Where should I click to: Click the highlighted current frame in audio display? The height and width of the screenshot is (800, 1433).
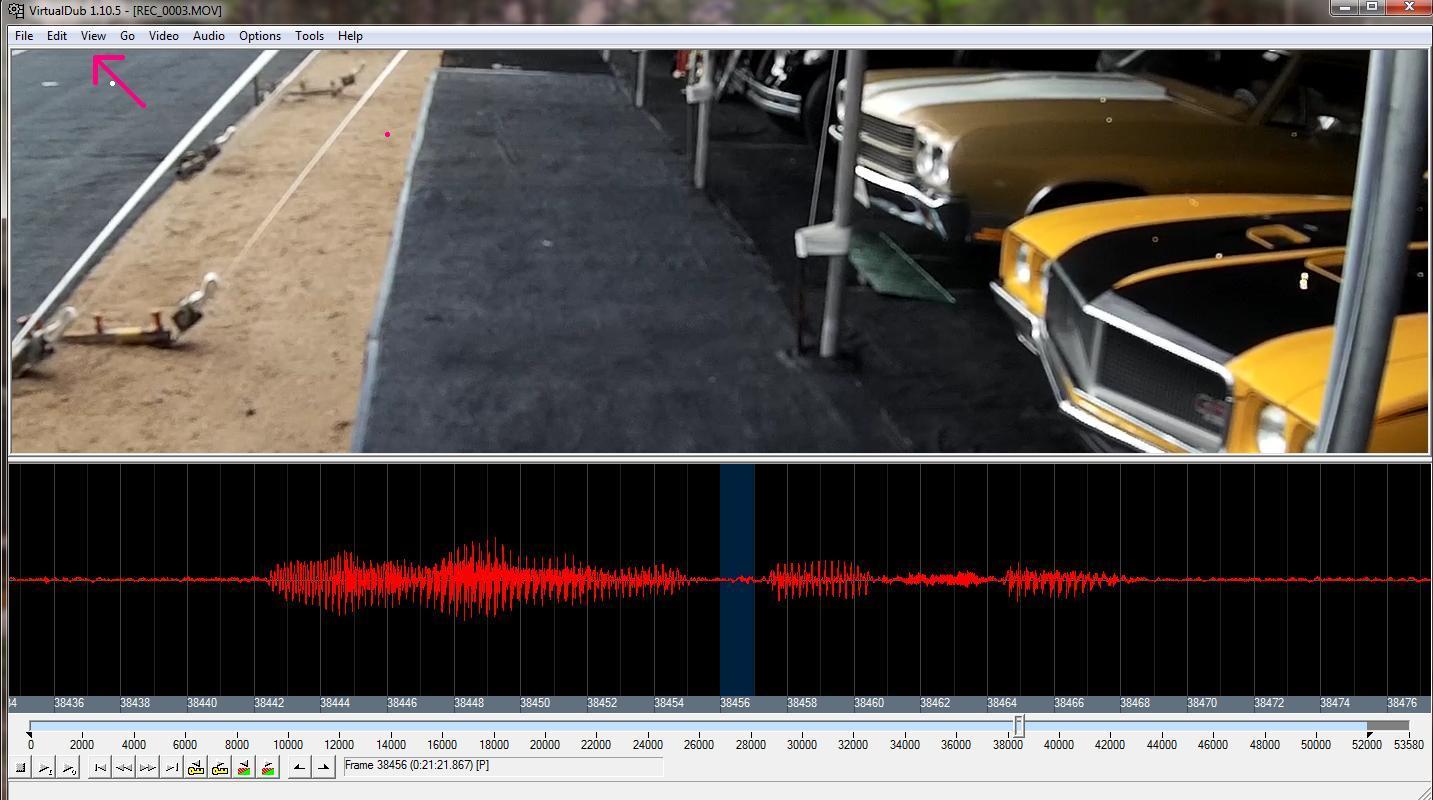pos(737,580)
